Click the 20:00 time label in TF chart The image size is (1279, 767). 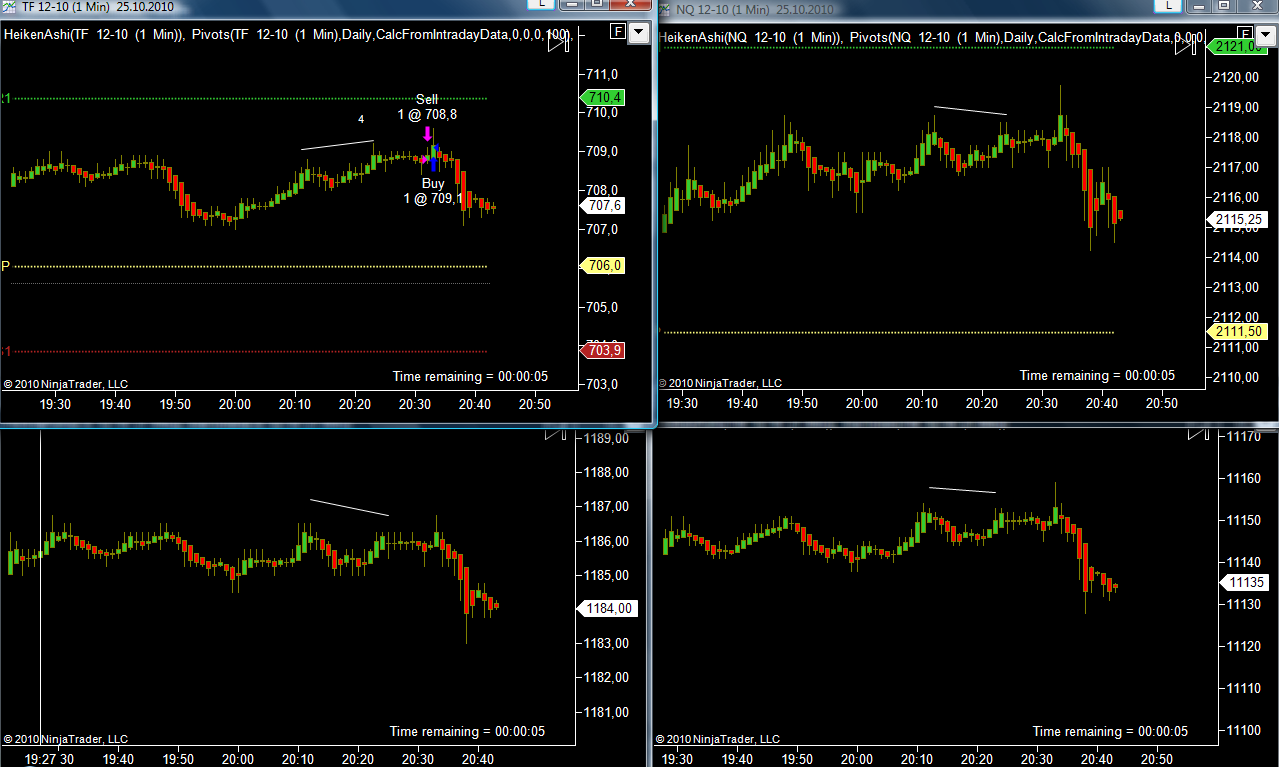pyautogui.click(x=235, y=404)
